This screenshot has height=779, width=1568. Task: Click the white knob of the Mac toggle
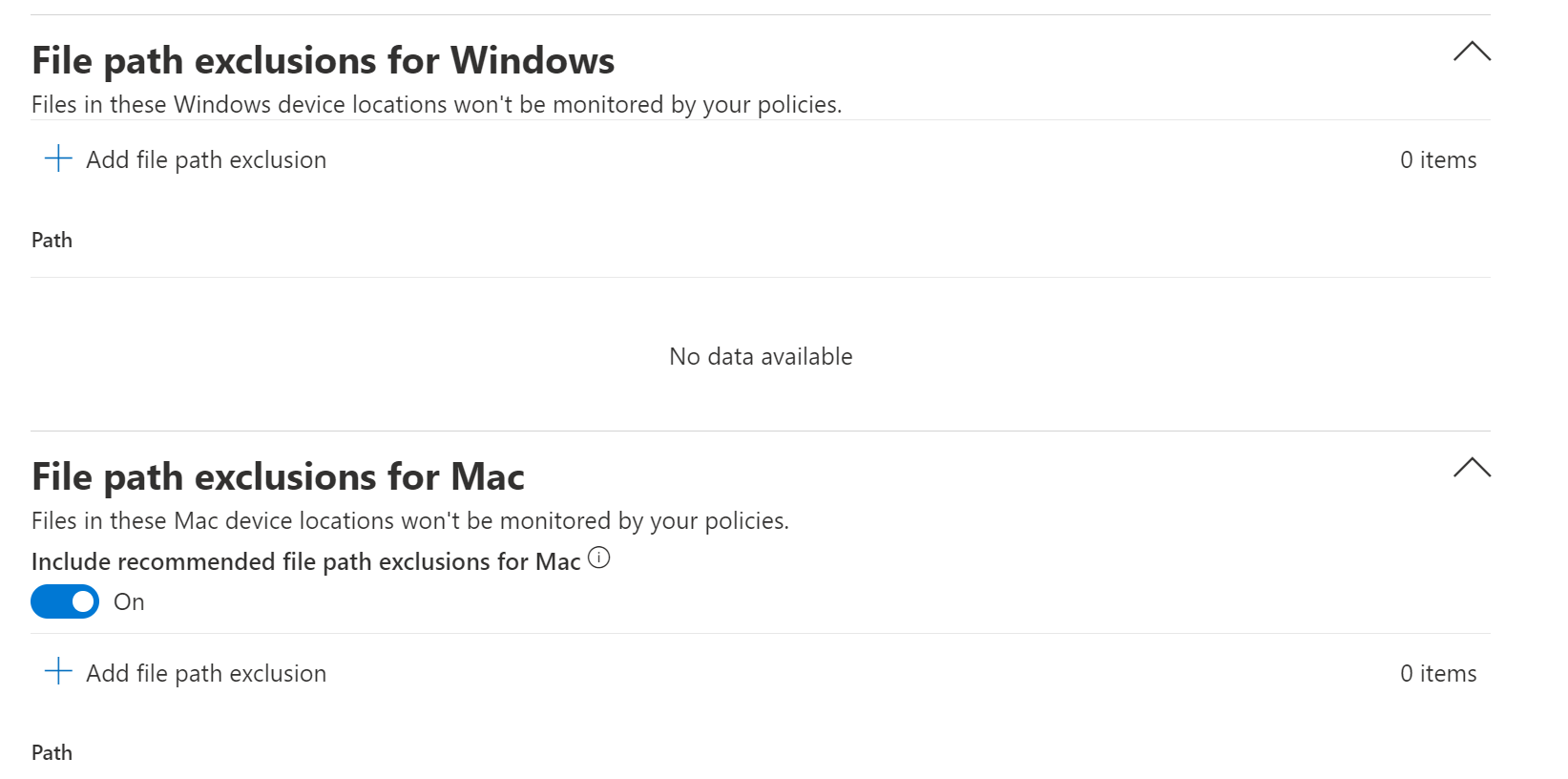83,601
